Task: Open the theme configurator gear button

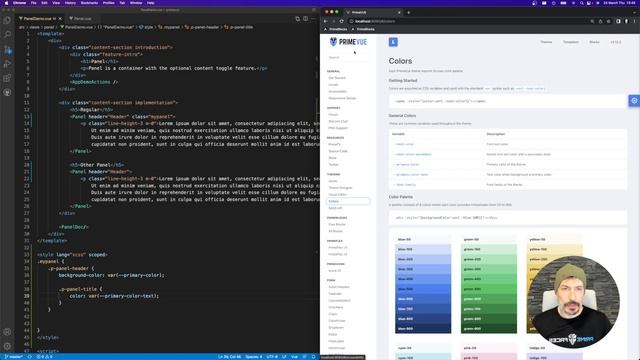Action: pyautogui.click(x=634, y=100)
